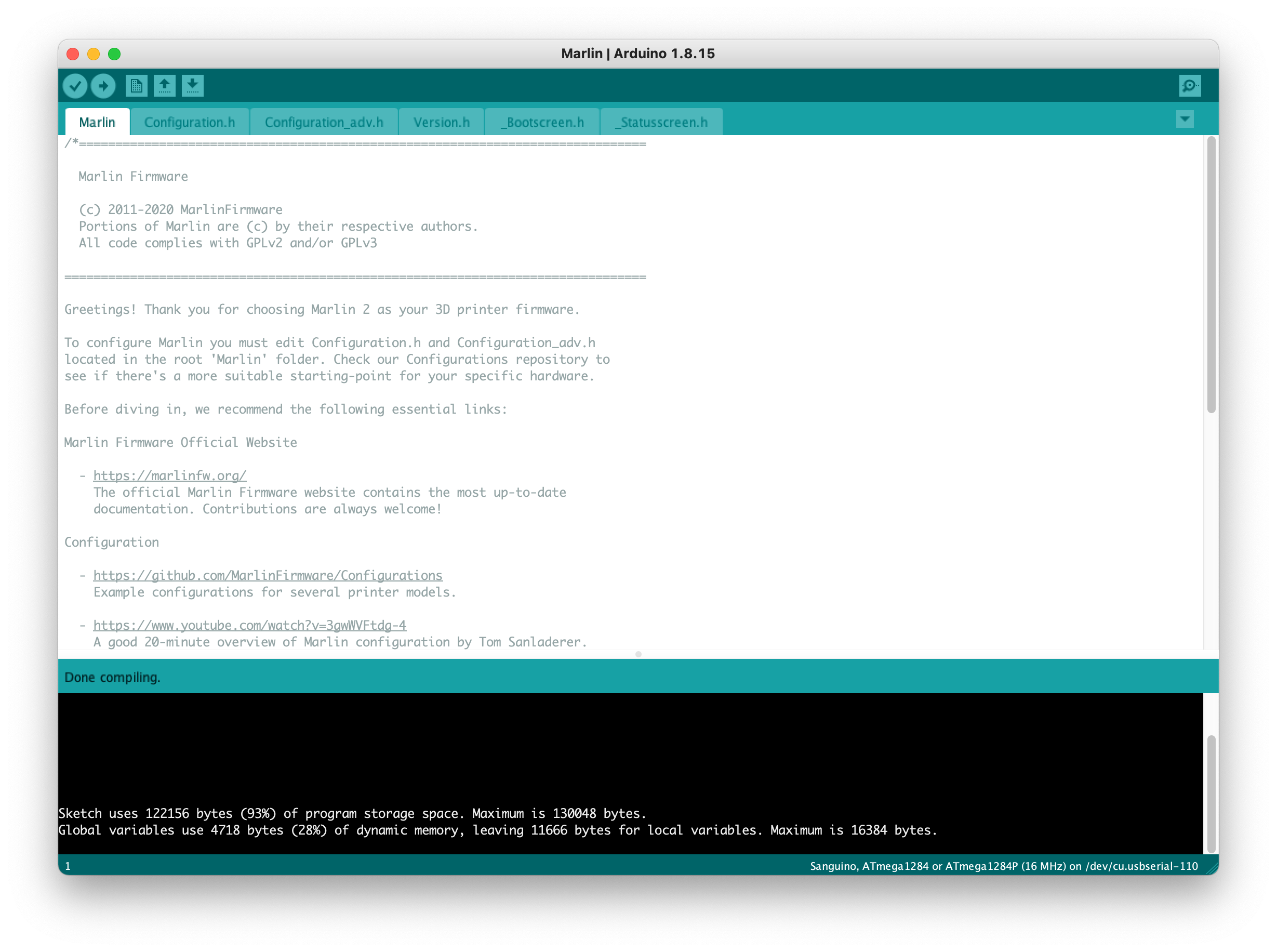Click the line number '1' in status bar
Viewport: 1277px width, 952px height.
[x=68, y=866]
